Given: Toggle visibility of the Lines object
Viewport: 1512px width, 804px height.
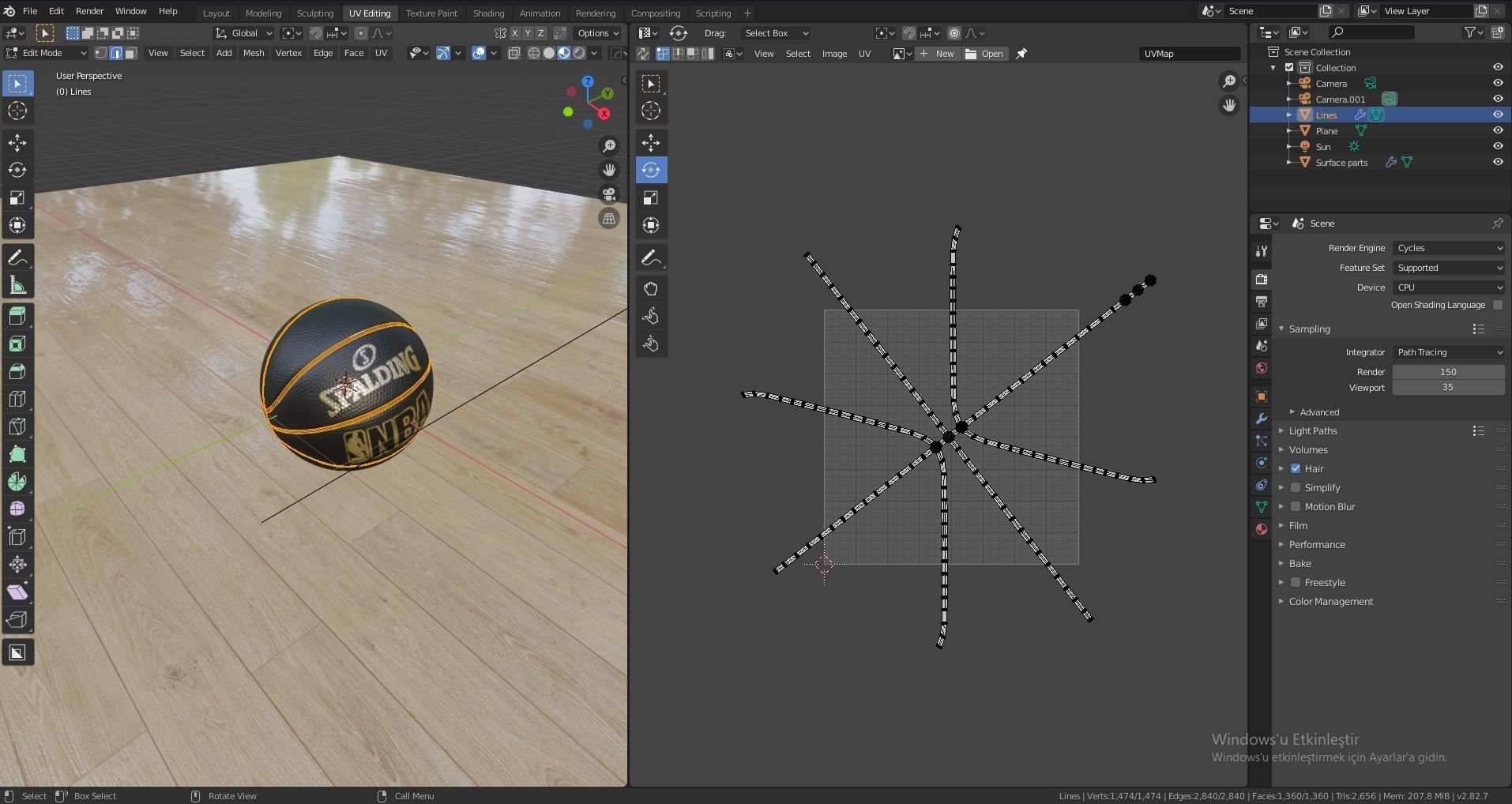Looking at the screenshot, I should [x=1497, y=115].
